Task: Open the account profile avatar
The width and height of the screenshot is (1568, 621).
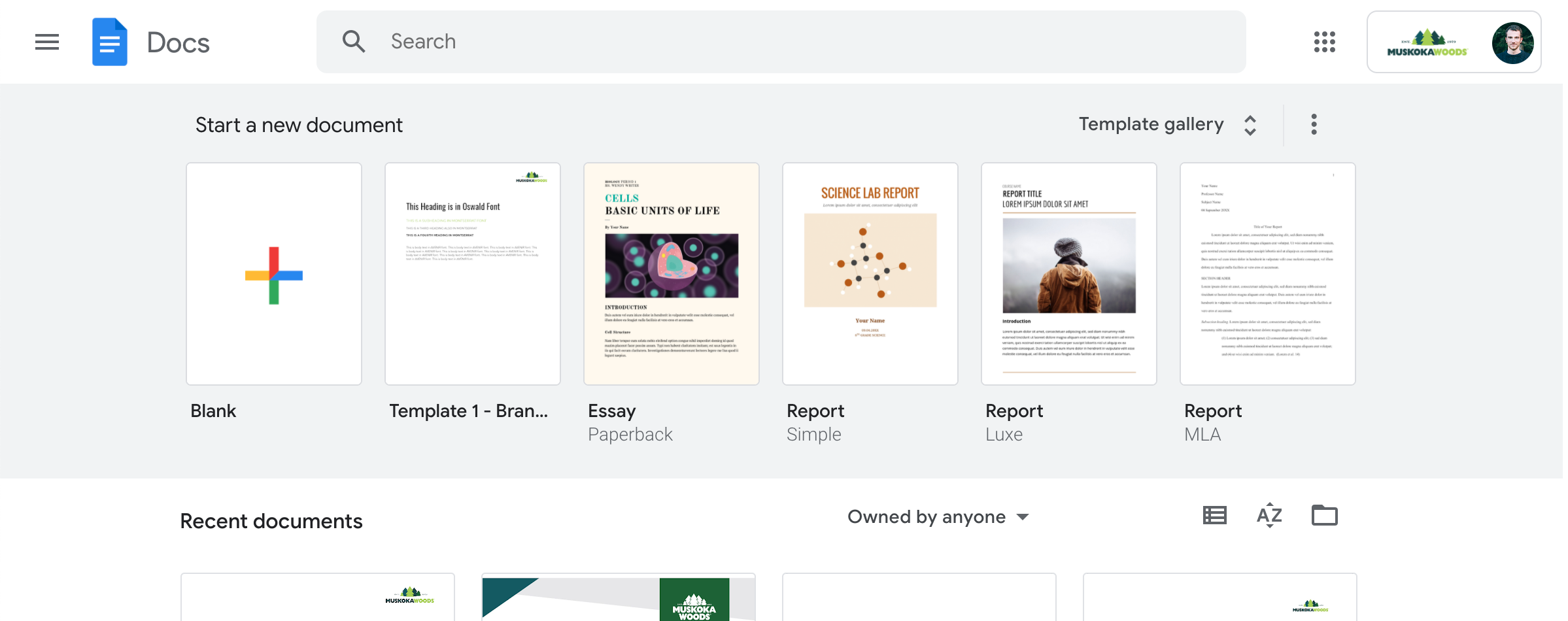Action: tap(1512, 43)
